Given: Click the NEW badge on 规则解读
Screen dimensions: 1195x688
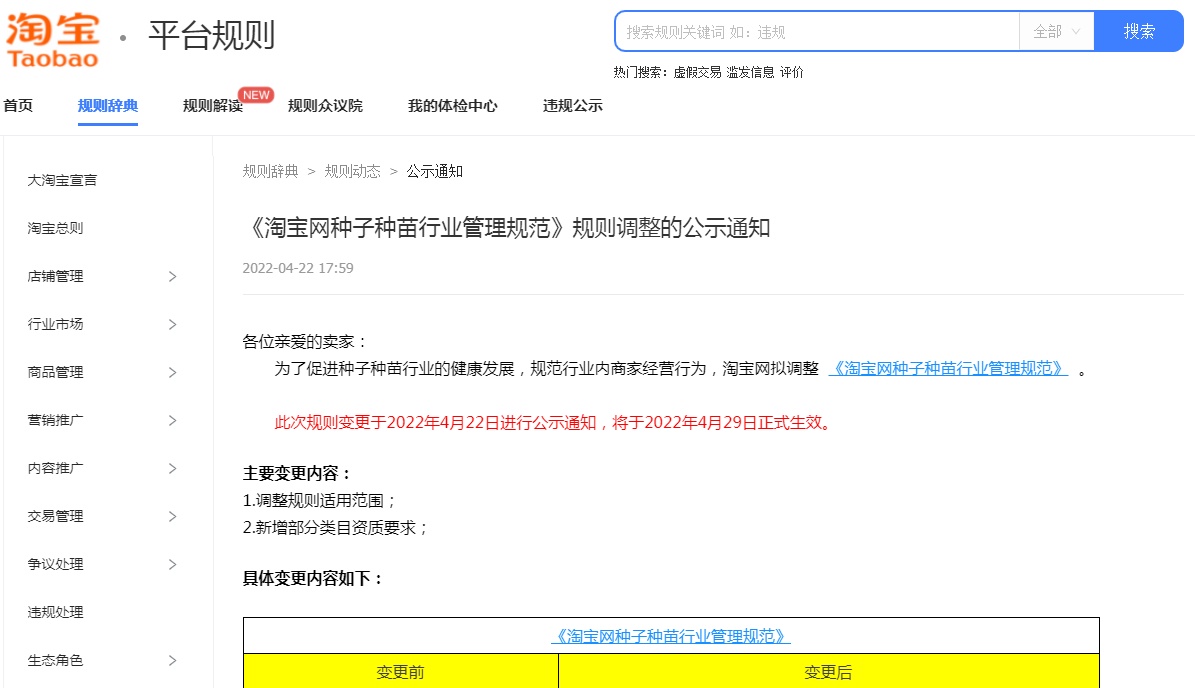Looking at the screenshot, I should (x=256, y=94).
